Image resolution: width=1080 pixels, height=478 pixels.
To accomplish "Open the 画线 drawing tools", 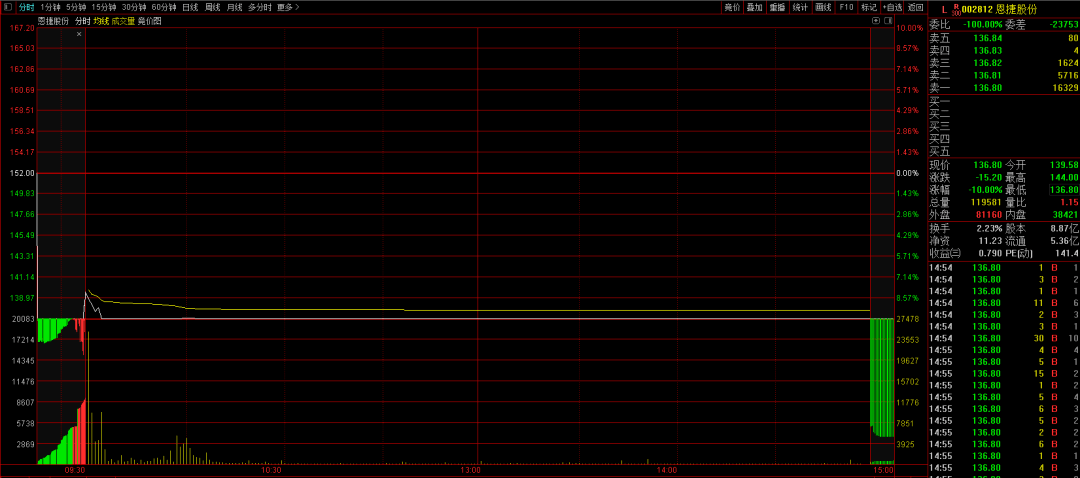I will (x=823, y=7).
